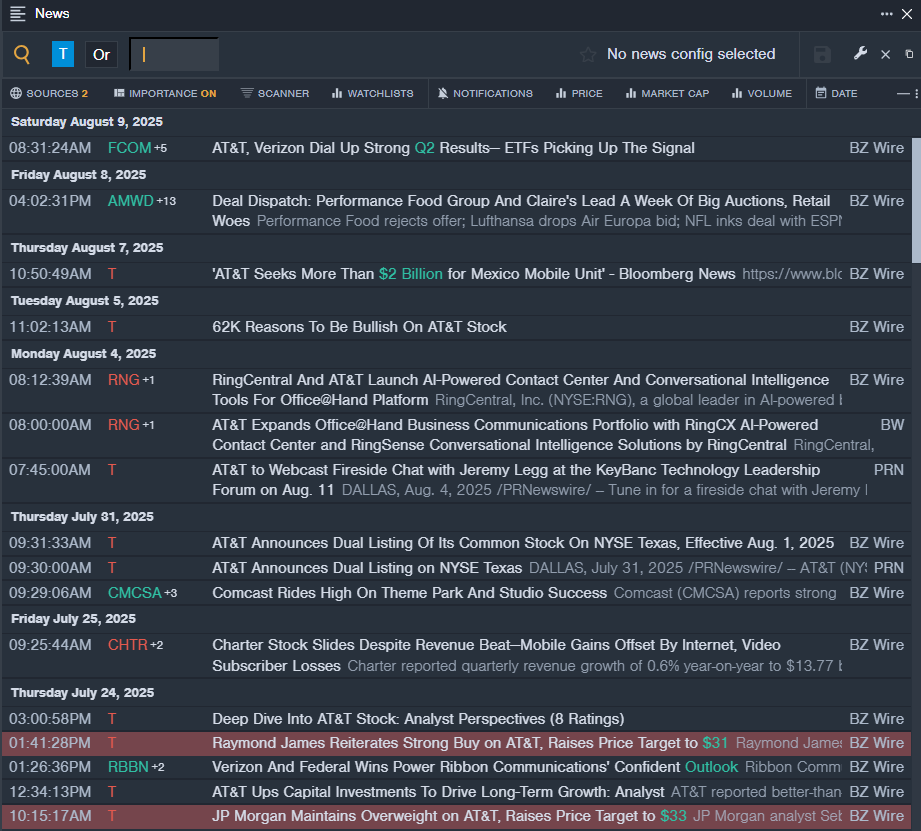
Task: Click the globe icon in Sources filter
Action: pos(16,93)
